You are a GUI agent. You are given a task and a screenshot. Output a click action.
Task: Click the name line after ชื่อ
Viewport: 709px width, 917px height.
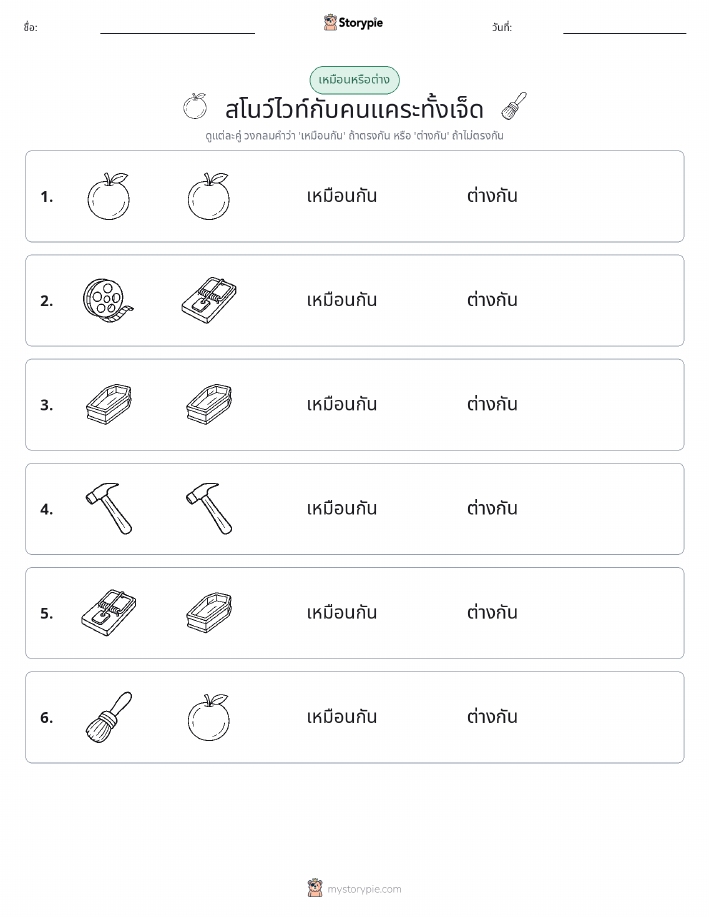[x=177, y=33]
